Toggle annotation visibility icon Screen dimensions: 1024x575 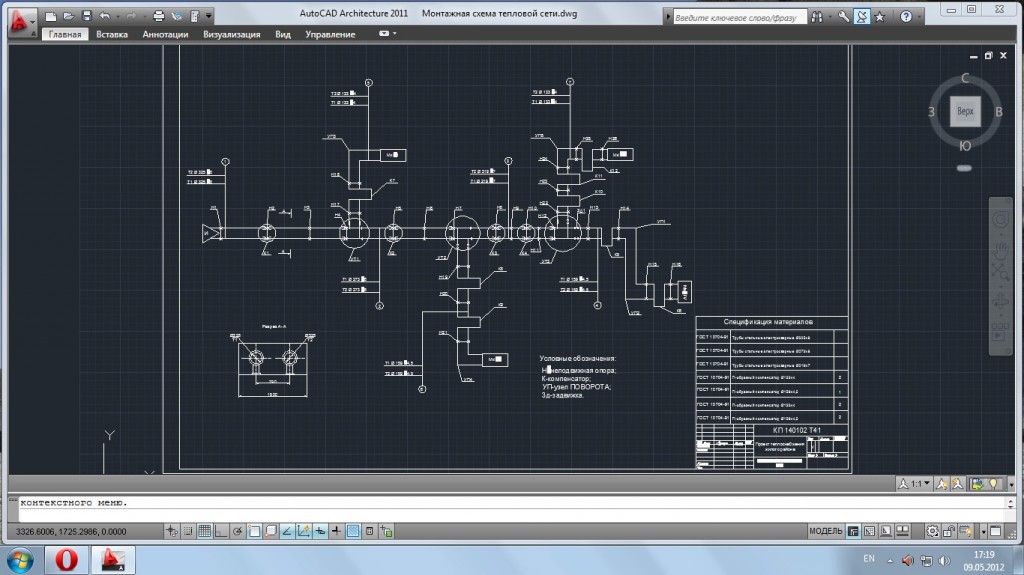coord(941,484)
